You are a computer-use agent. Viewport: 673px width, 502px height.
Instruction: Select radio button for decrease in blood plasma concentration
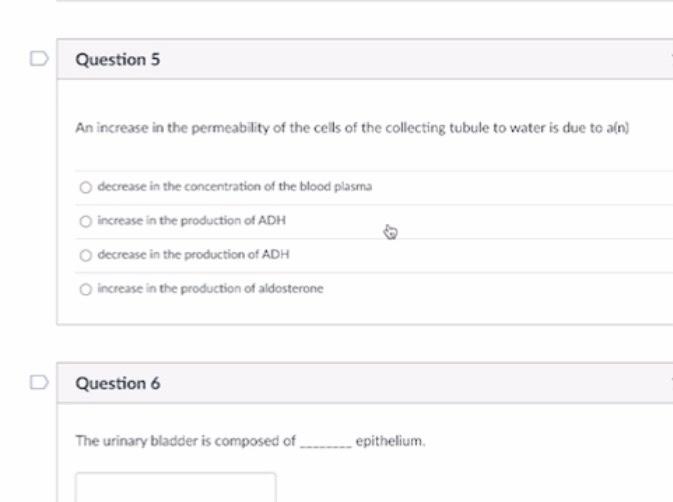pos(86,187)
